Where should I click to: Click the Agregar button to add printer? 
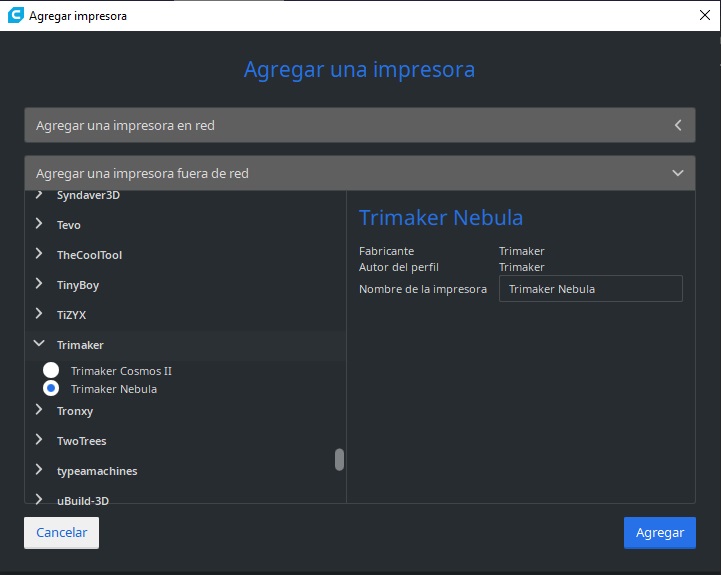coord(659,533)
